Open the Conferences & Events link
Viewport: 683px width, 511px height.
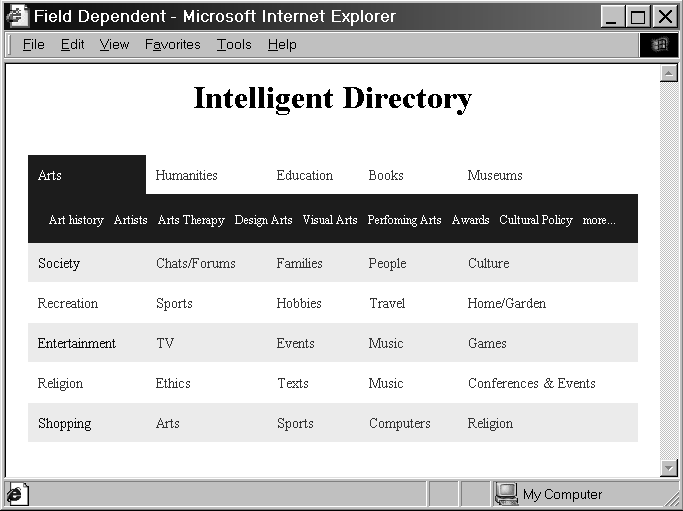[x=531, y=383]
